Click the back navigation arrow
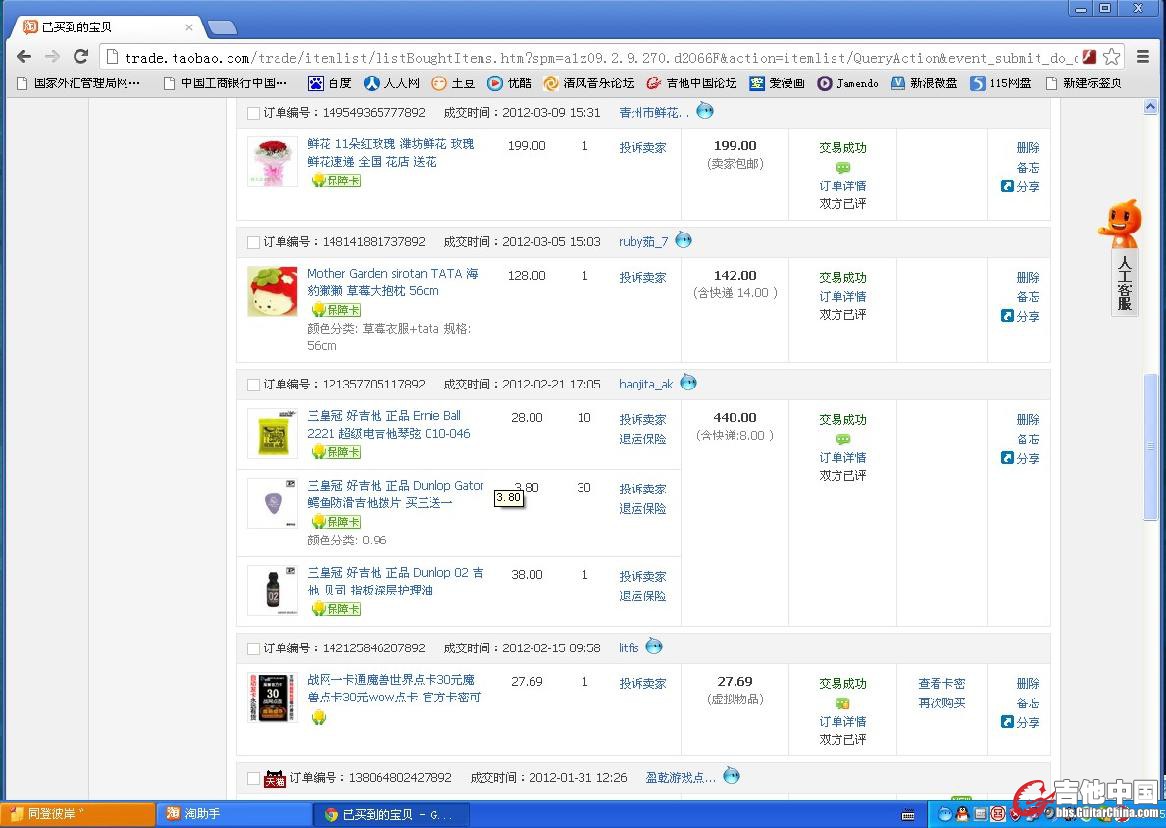The height and width of the screenshot is (828, 1166). 24,57
